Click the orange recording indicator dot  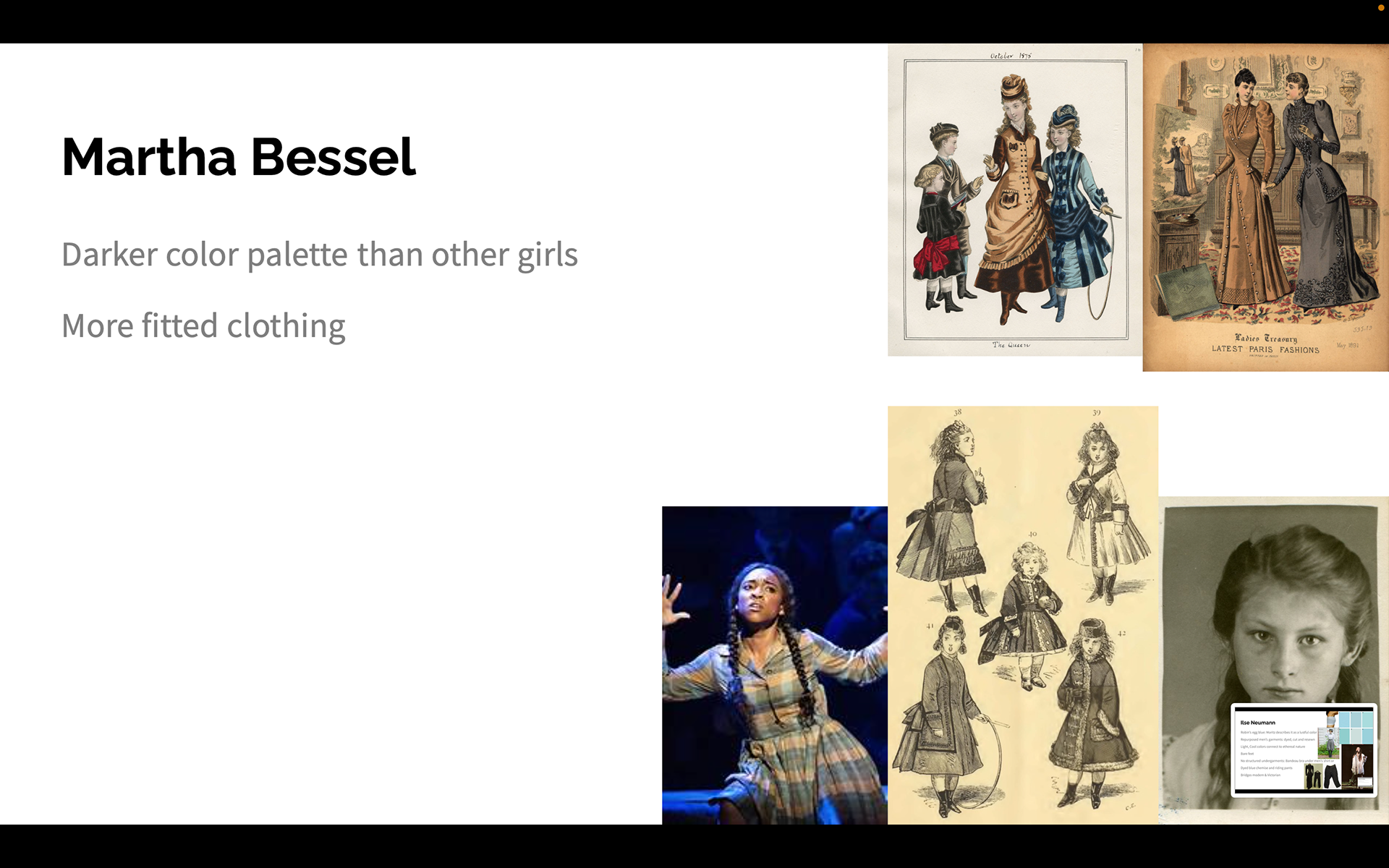coord(1381,7)
